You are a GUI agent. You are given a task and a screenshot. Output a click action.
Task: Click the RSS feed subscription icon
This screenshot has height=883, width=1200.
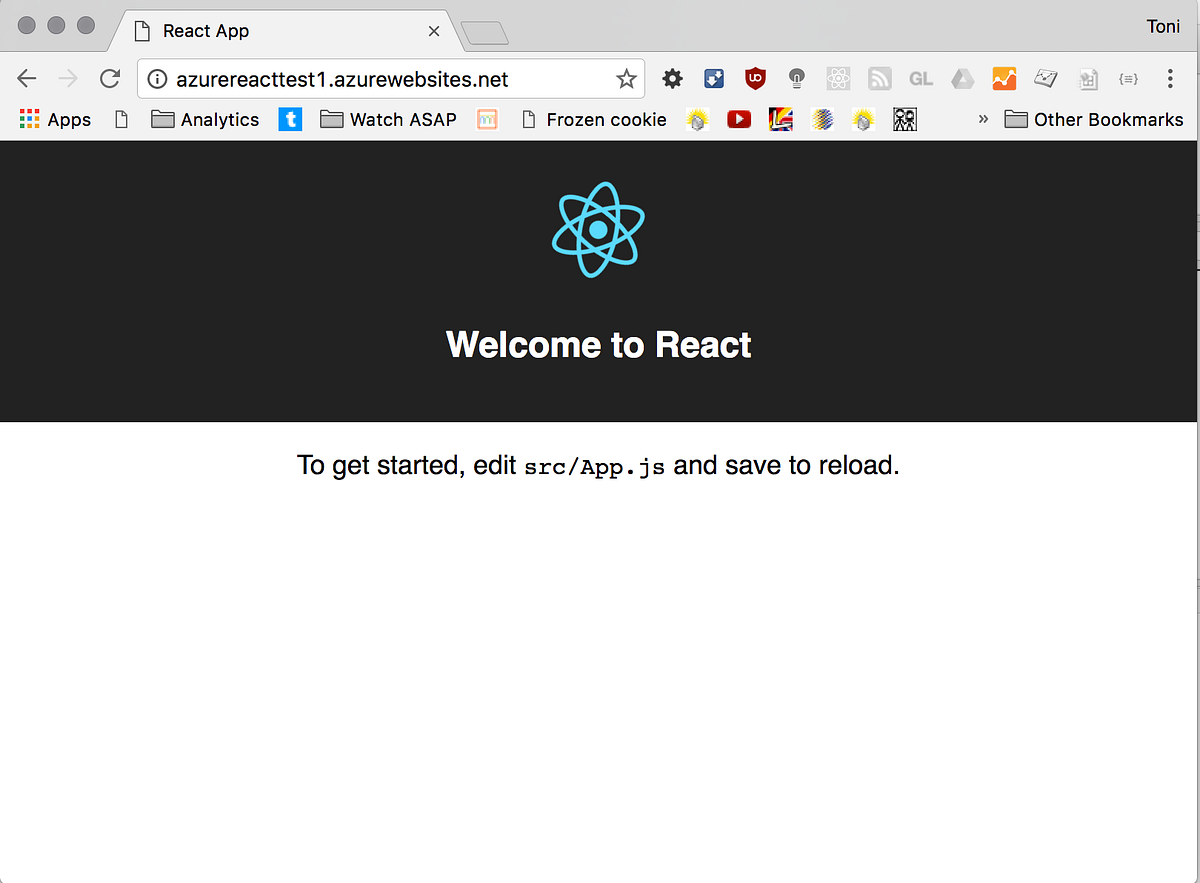coord(880,78)
